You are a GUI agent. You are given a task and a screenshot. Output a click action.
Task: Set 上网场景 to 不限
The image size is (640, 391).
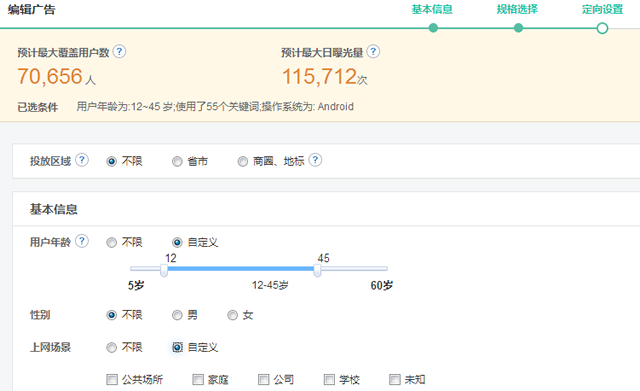point(111,348)
